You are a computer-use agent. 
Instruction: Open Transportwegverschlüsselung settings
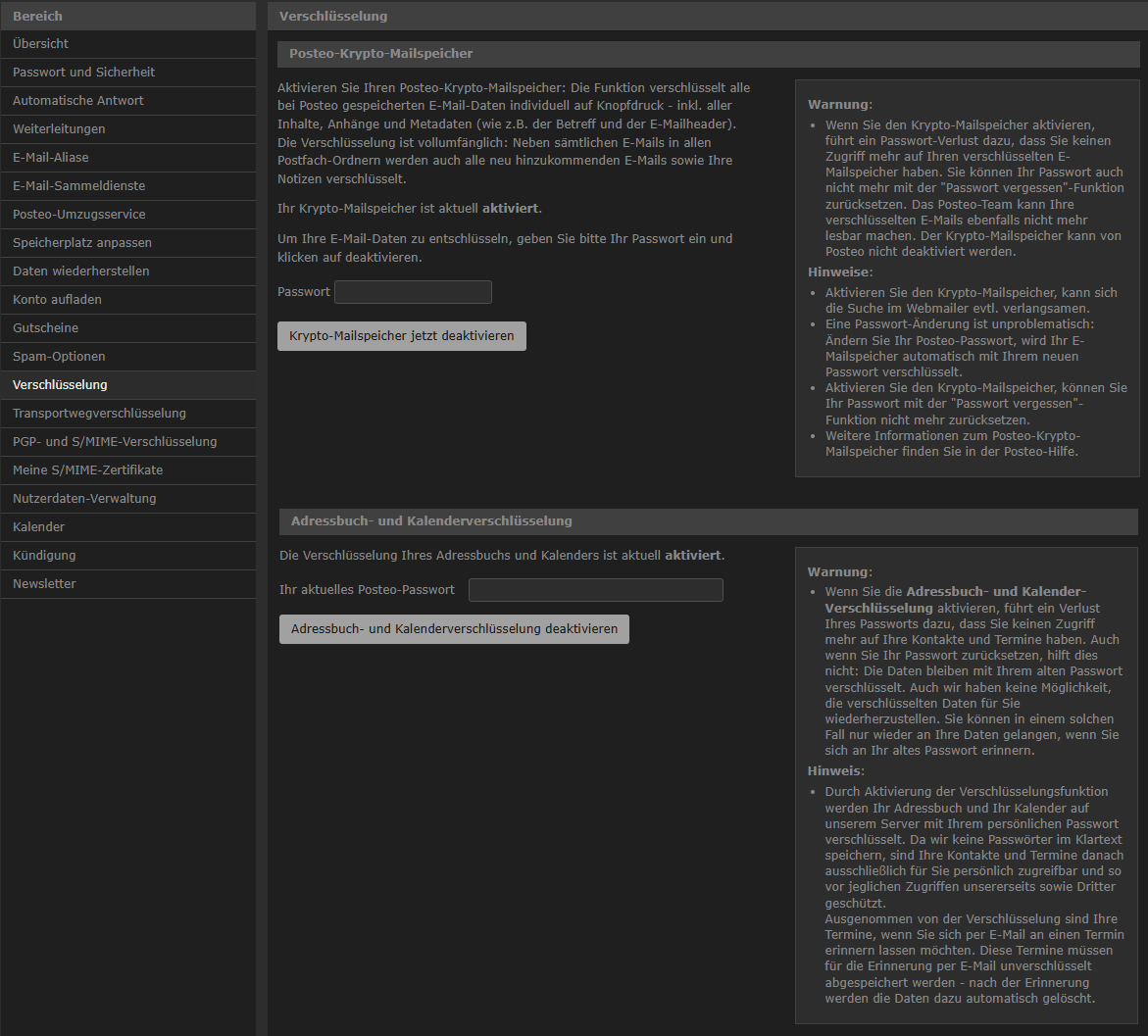[128, 414]
